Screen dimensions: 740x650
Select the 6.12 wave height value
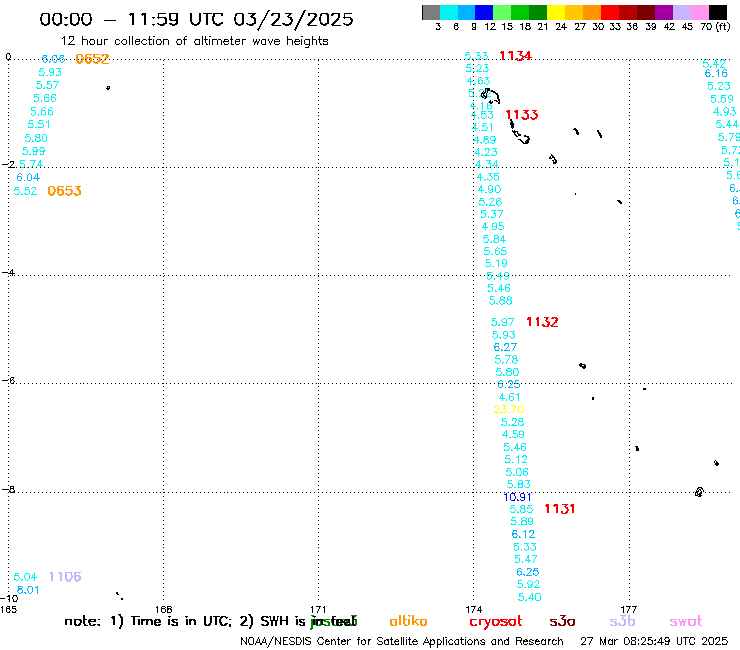pyautogui.click(x=523, y=534)
